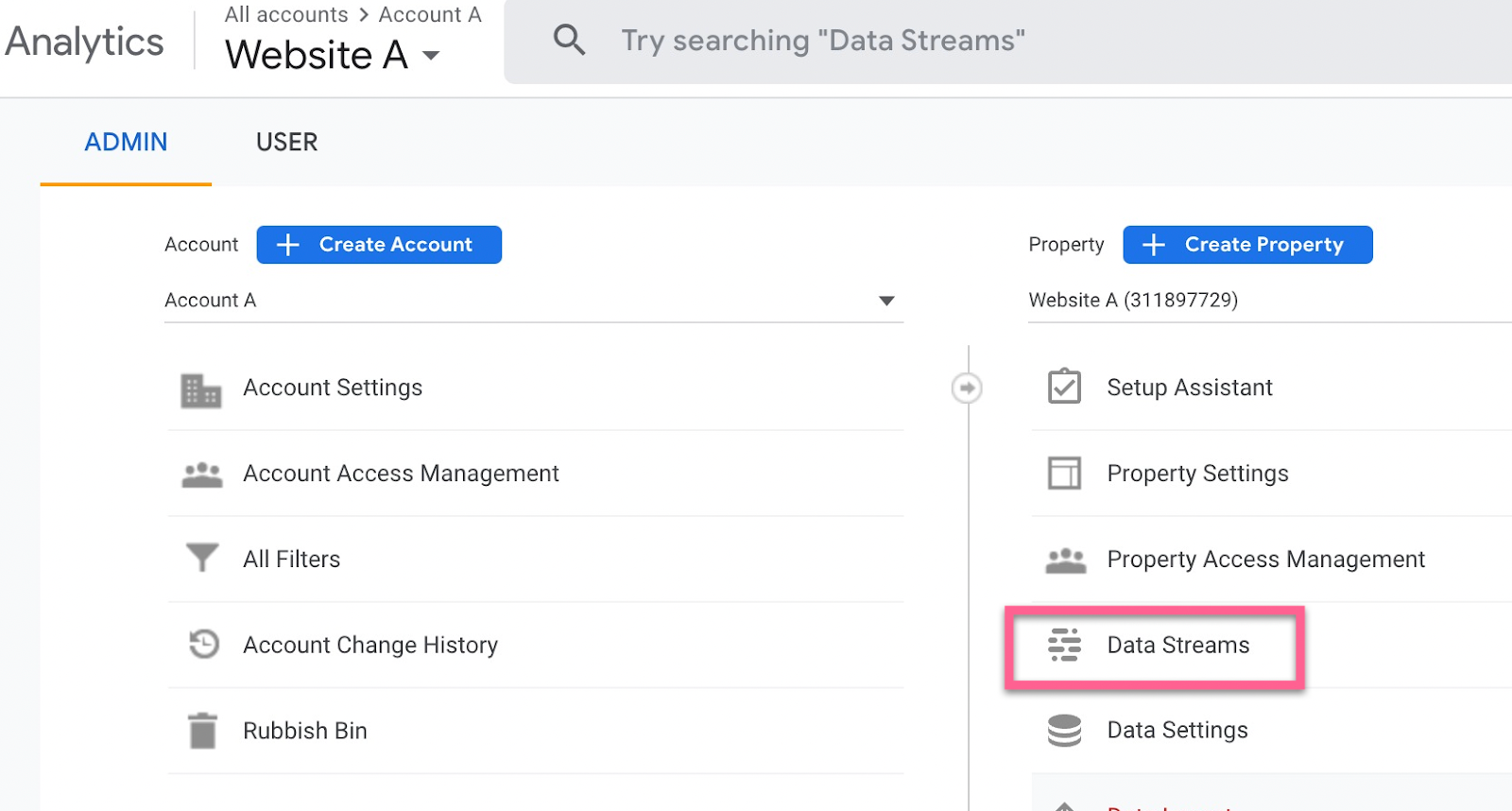The image size is (1512, 811).
Task: Collapse the account column using arrow circle
Action: tap(967, 388)
